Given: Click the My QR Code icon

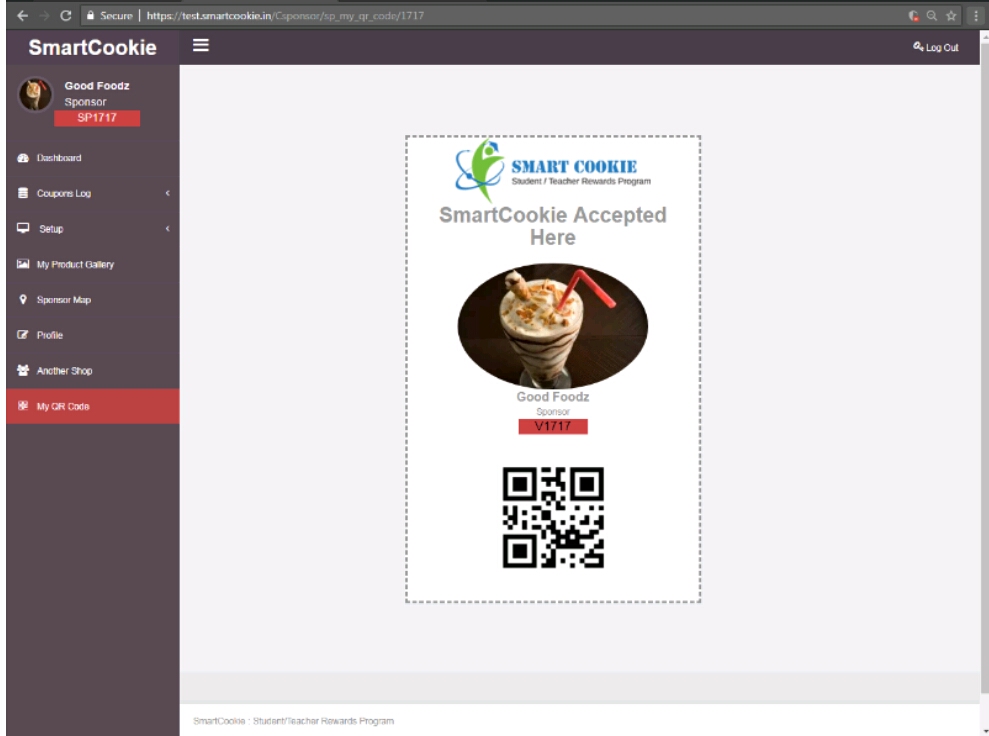Looking at the screenshot, I should pos(22,406).
